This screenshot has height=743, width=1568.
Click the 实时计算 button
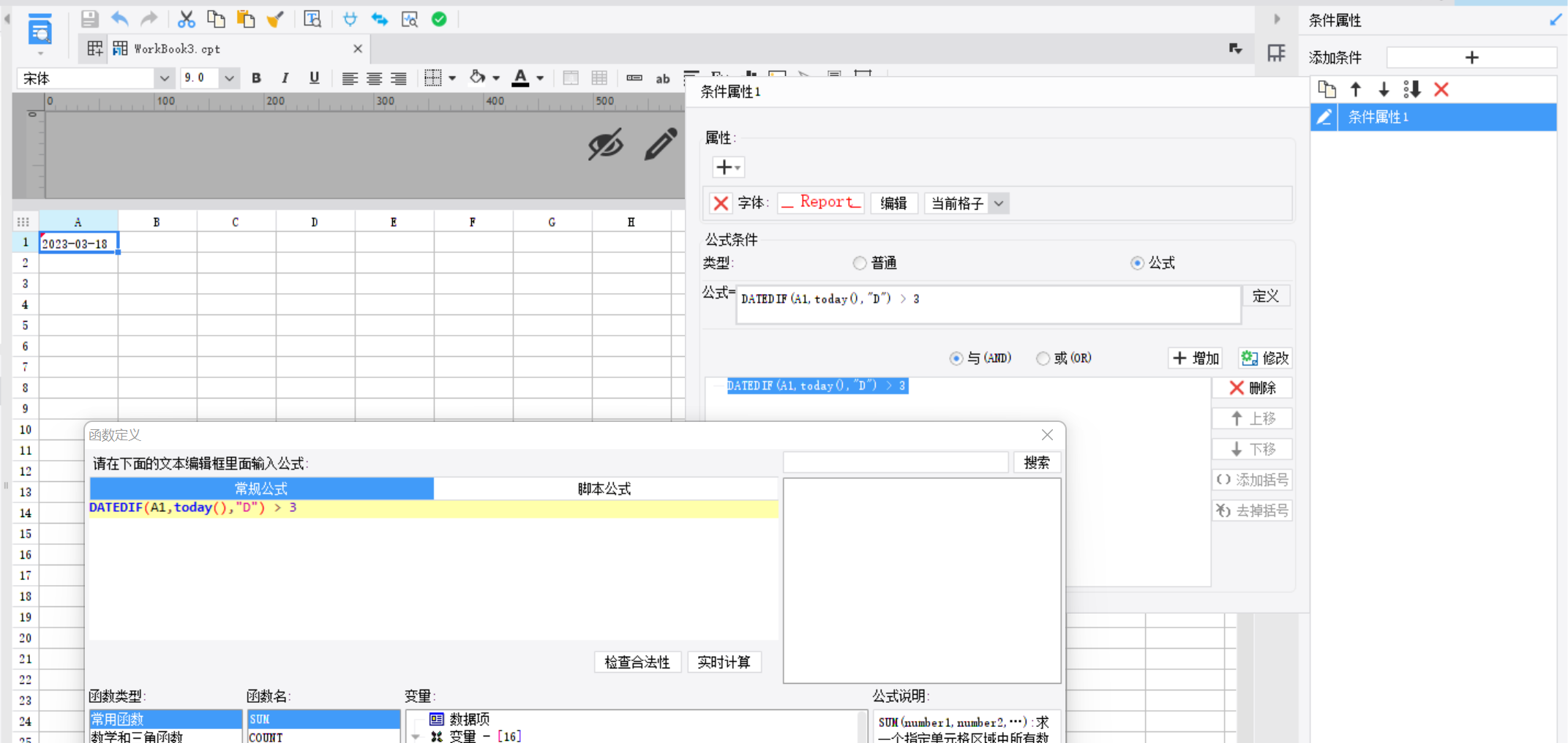(724, 663)
